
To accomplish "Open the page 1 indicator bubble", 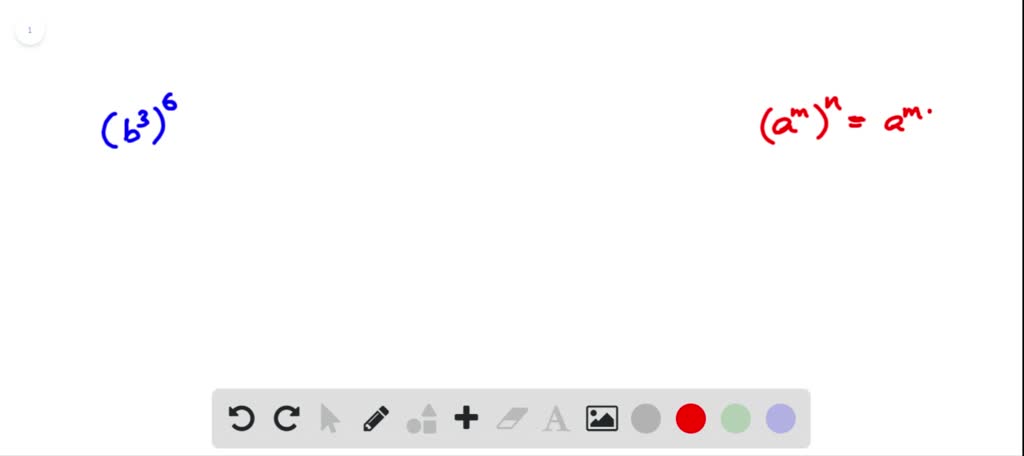I will [x=29, y=30].
